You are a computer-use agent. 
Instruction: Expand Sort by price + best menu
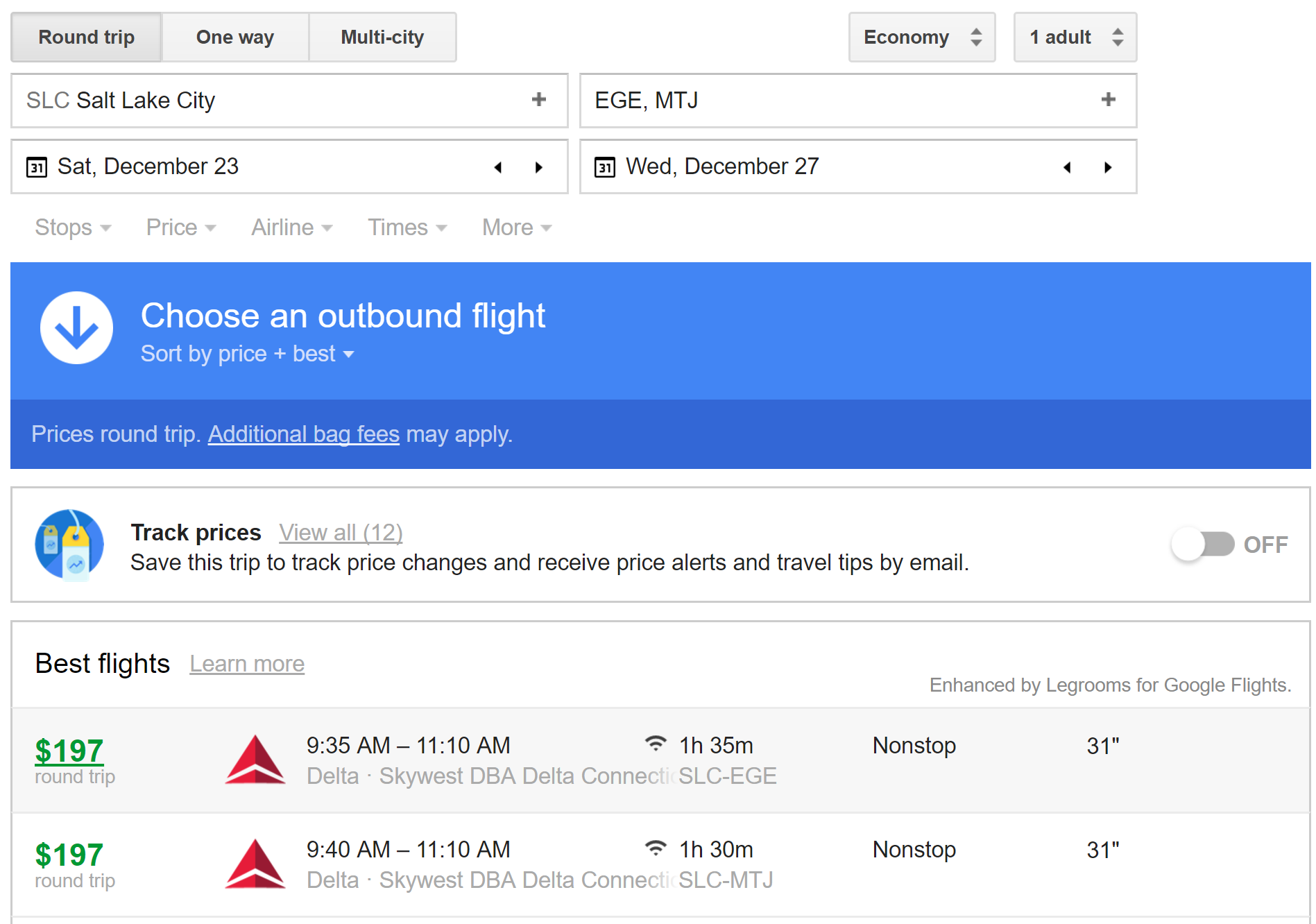[247, 354]
